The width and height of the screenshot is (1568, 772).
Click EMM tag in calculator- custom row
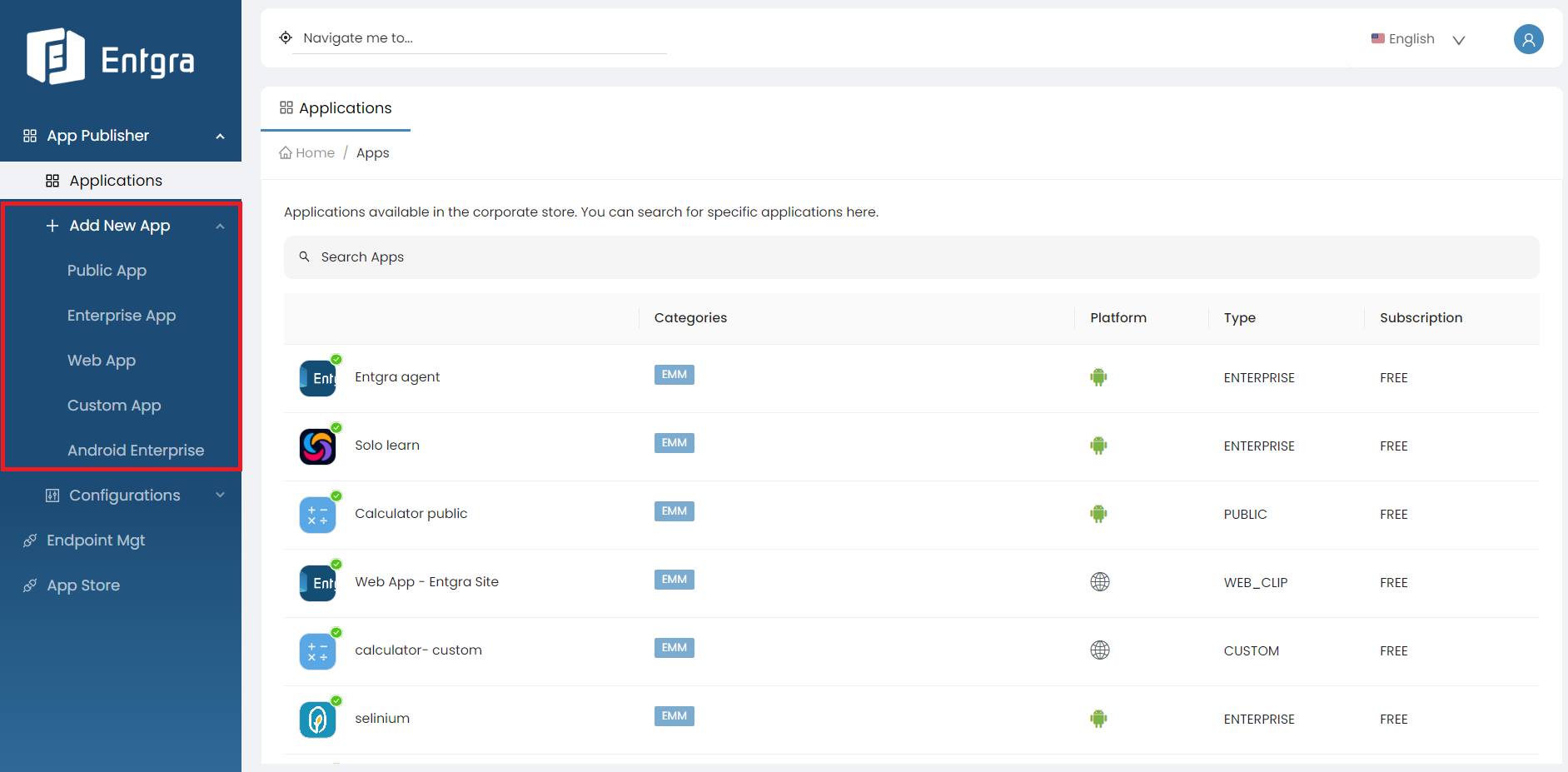pos(674,648)
